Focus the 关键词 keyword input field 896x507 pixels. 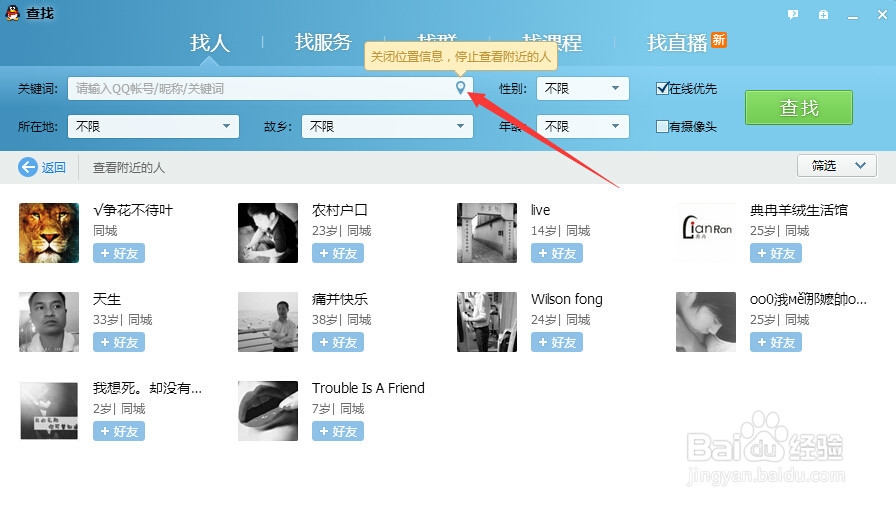(x=260, y=89)
